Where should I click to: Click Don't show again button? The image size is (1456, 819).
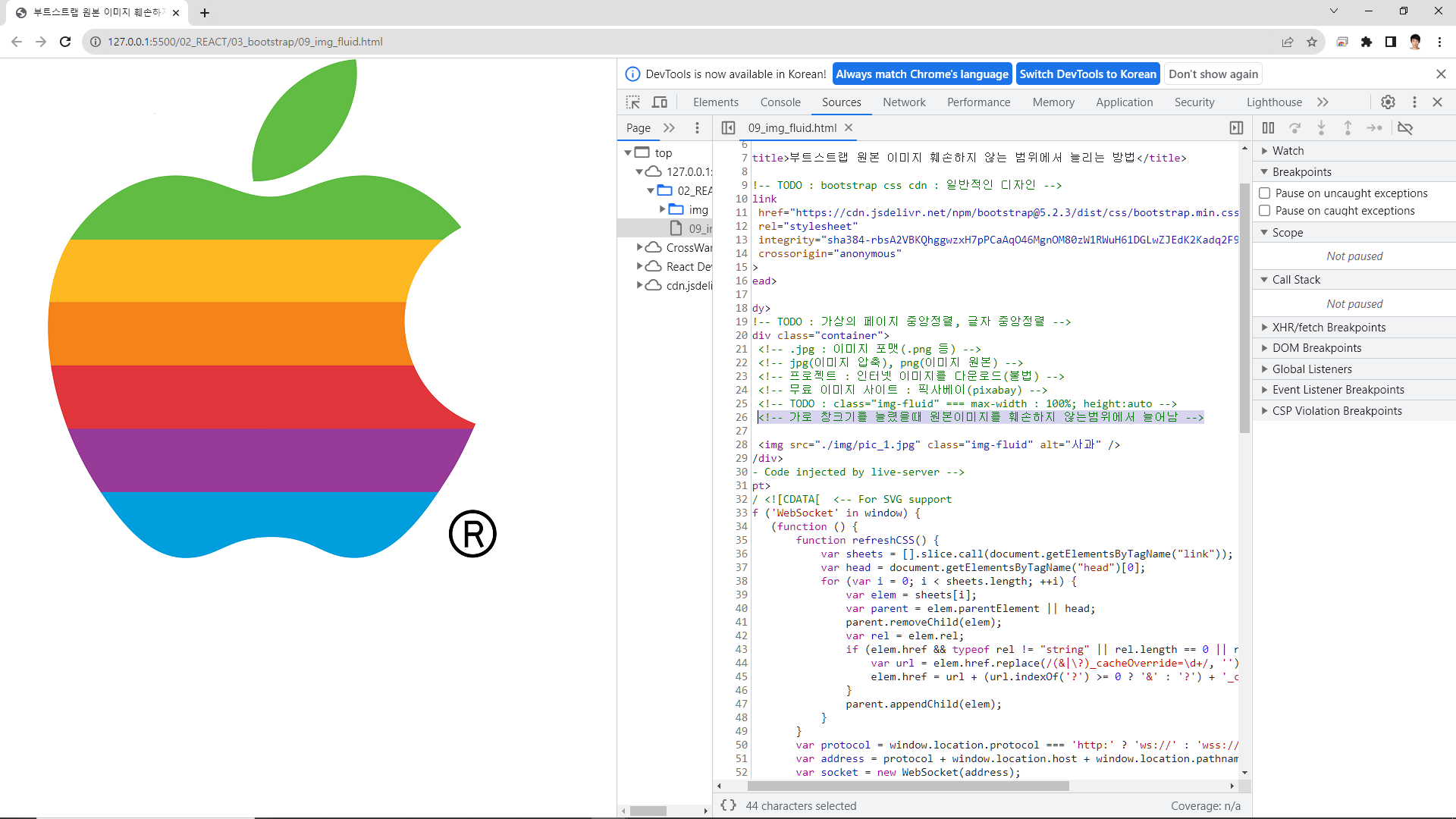(1213, 74)
